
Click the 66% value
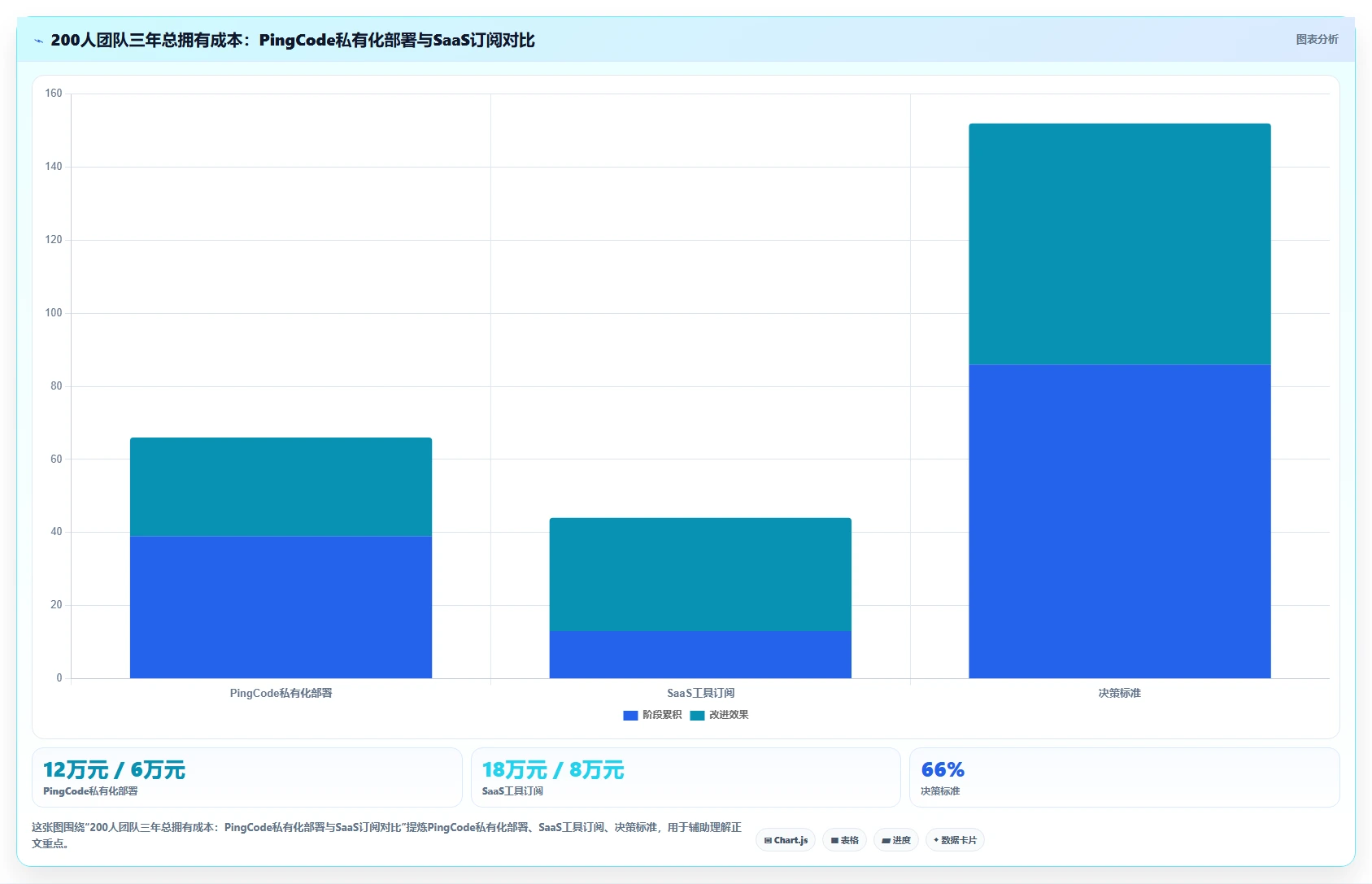point(943,770)
